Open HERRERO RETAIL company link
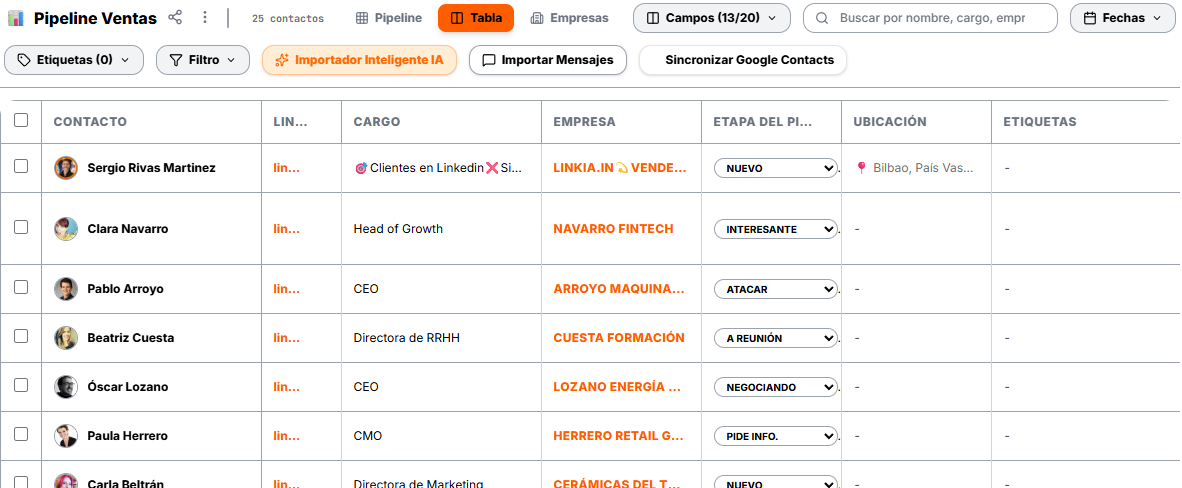The width and height of the screenshot is (1182, 488). point(618,436)
